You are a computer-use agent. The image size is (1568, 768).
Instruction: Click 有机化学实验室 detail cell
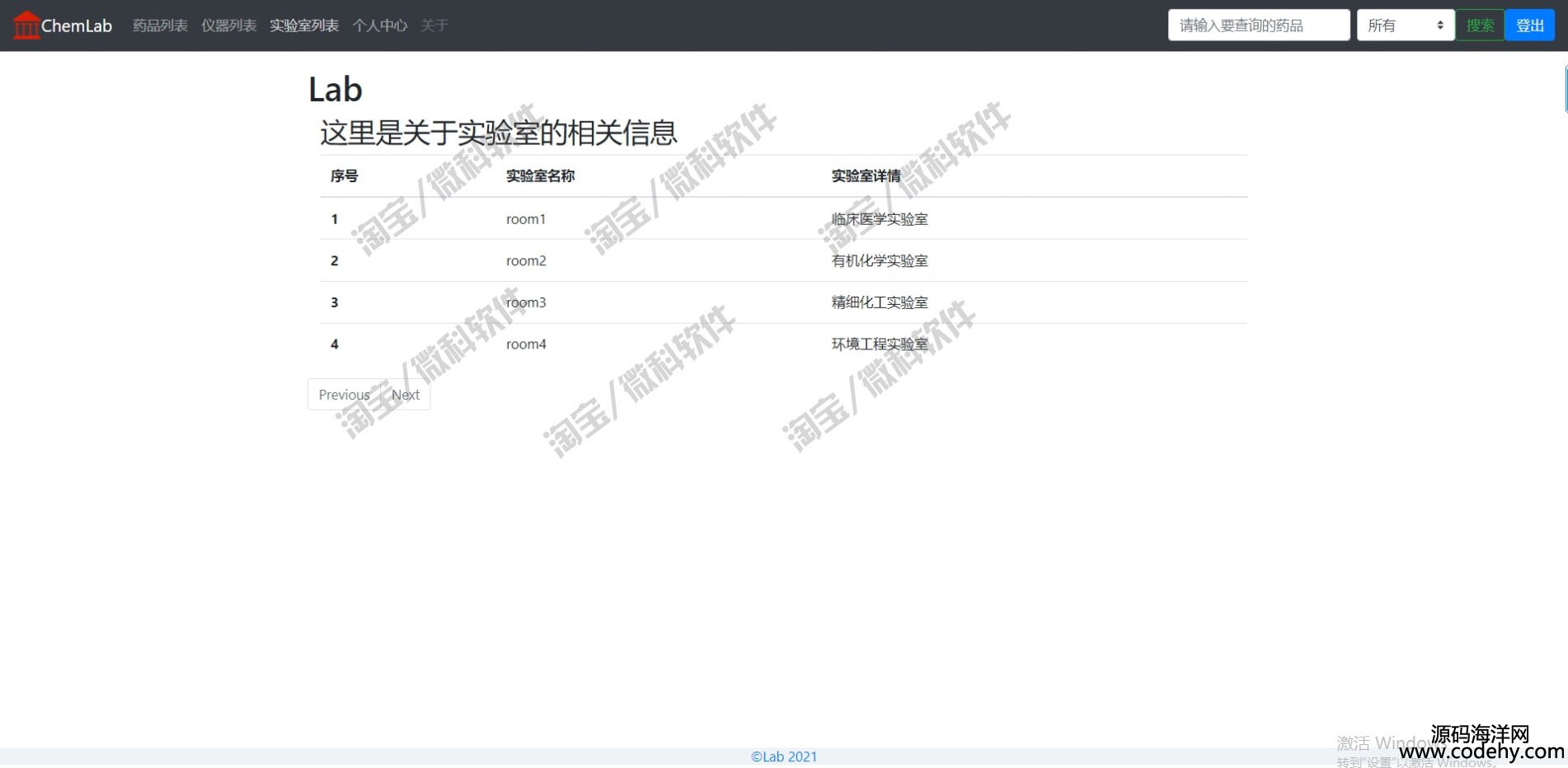pos(880,260)
